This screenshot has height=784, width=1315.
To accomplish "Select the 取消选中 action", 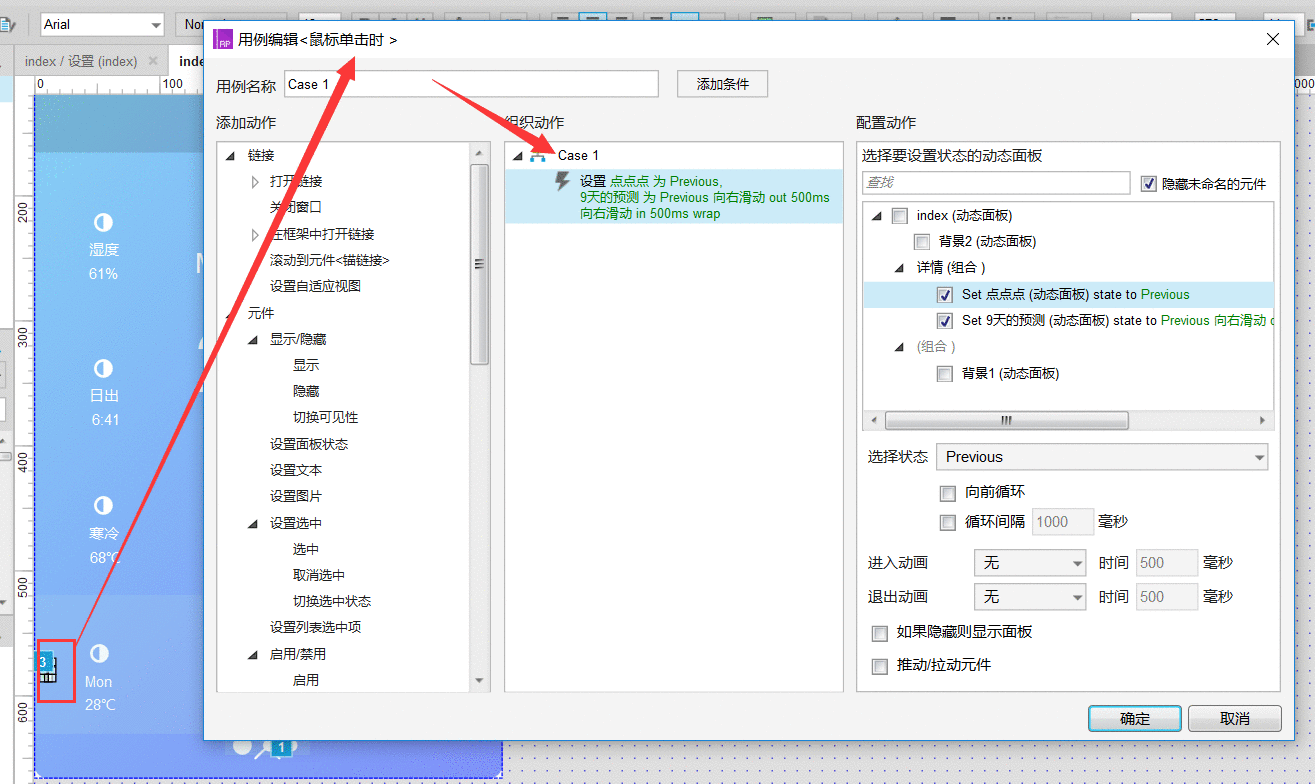I will point(319,576).
